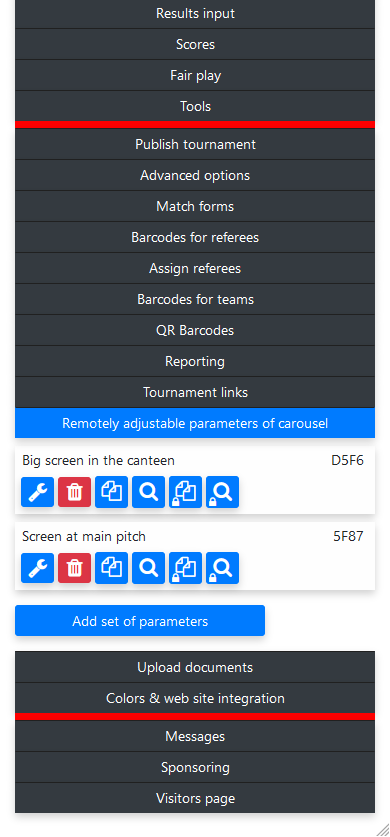
Task: Open the Publish tournament menu item
Action: point(195,145)
